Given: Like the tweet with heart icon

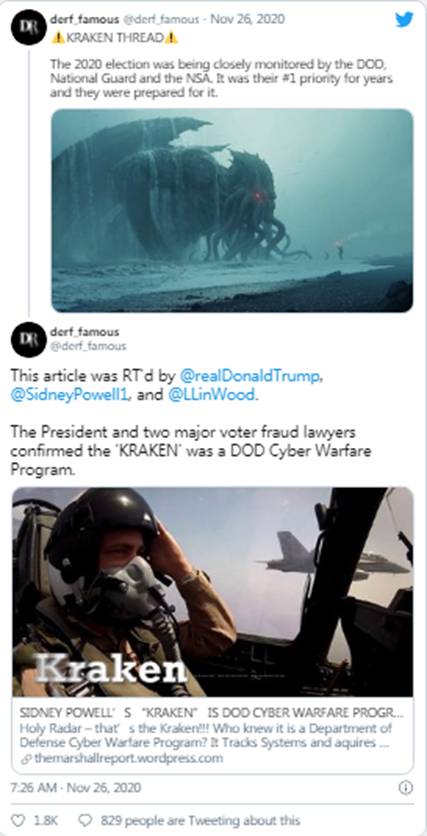Looking at the screenshot, I should tap(19, 819).
